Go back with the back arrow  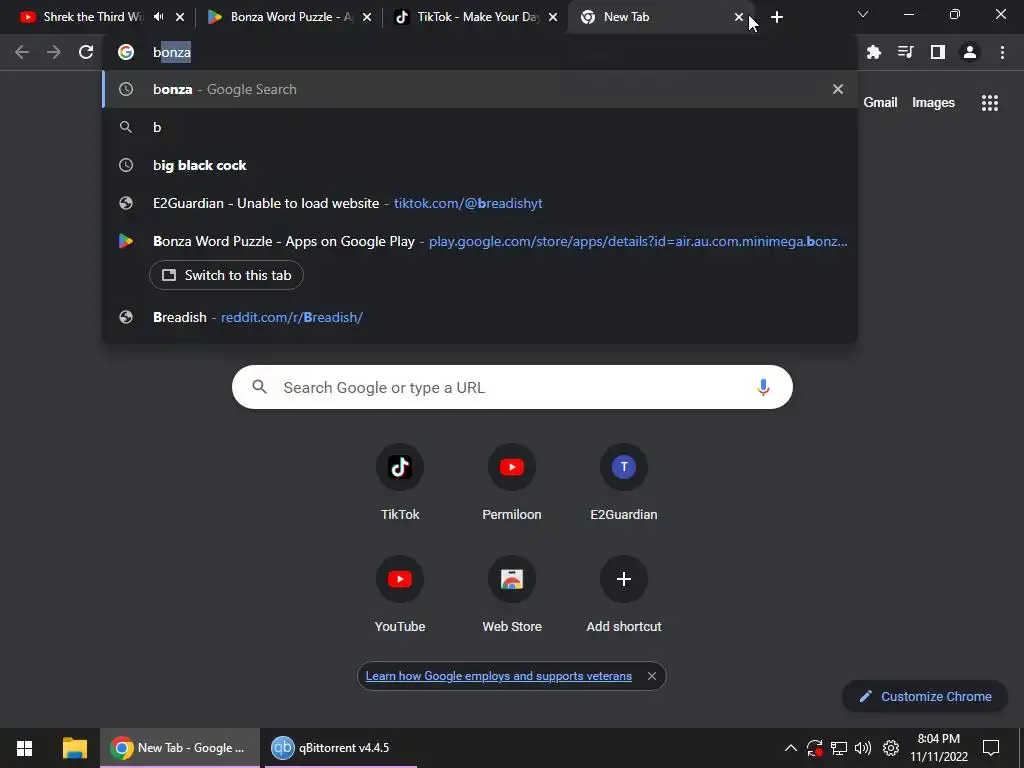(22, 52)
